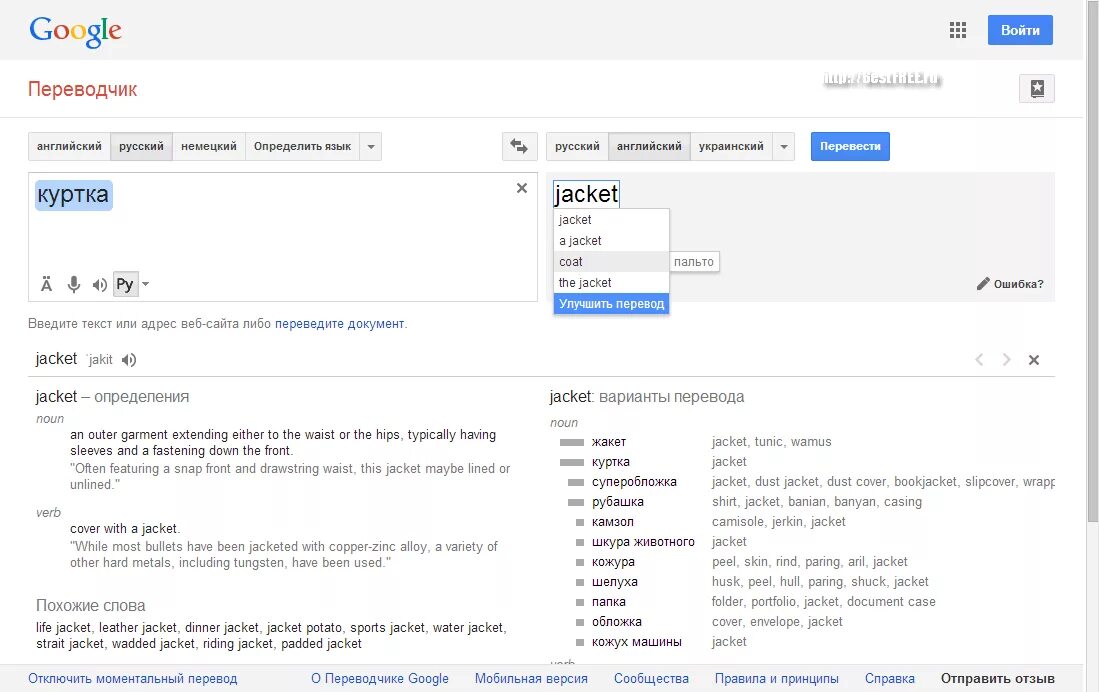Swap source and target languages

[519, 146]
